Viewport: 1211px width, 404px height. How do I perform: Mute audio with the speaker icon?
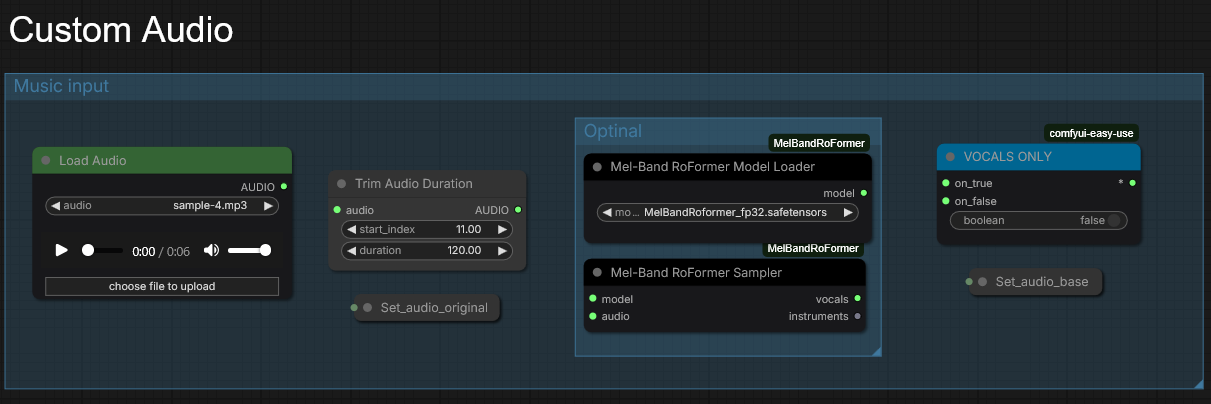[211, 250]
